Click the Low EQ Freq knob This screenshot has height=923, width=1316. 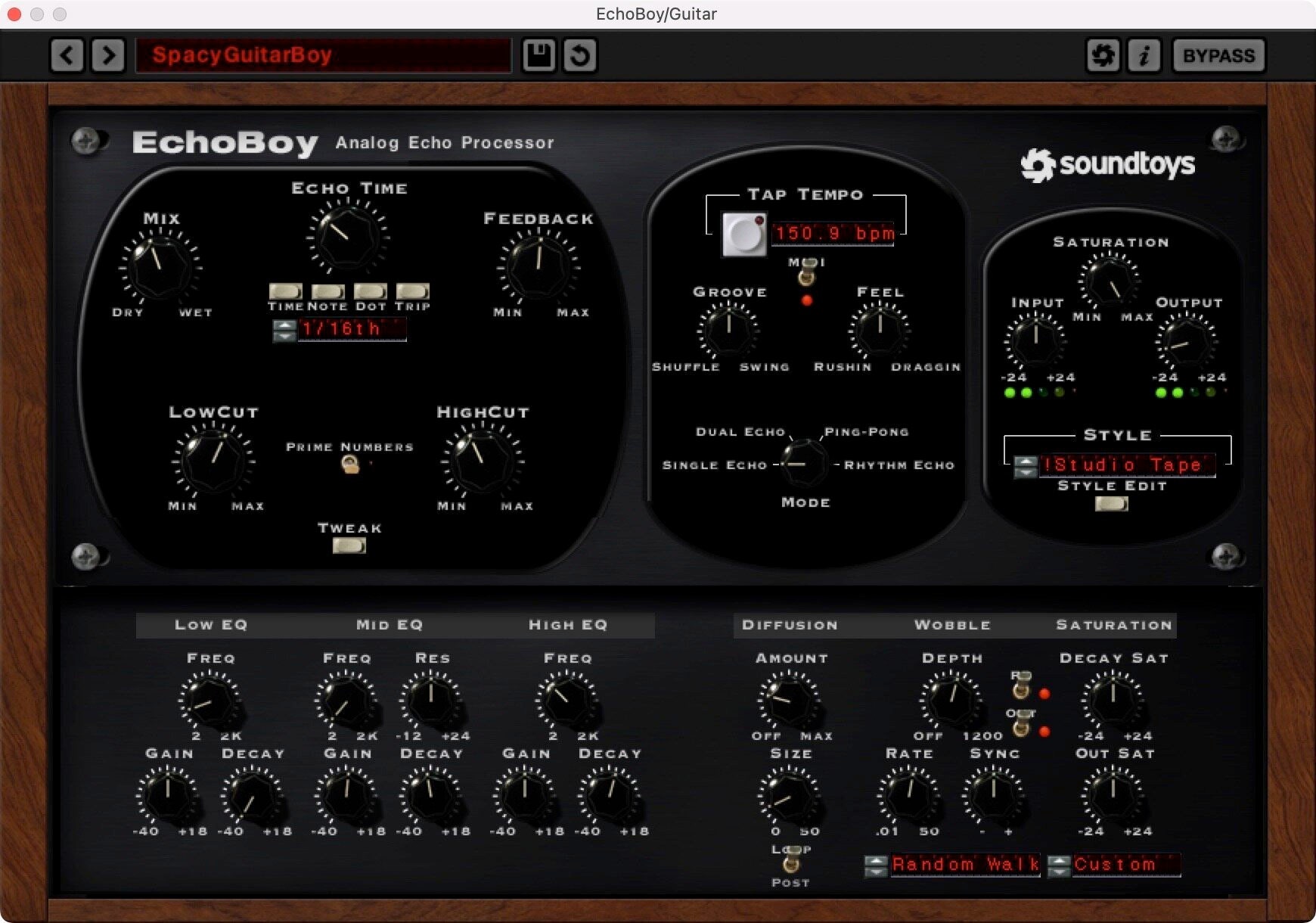pos(210,701)
